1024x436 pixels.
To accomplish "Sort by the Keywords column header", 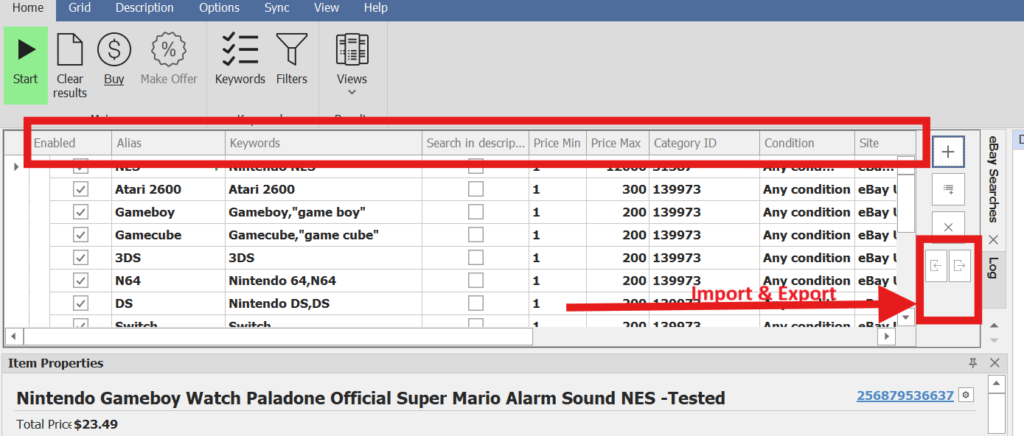I will coord(323,143).
